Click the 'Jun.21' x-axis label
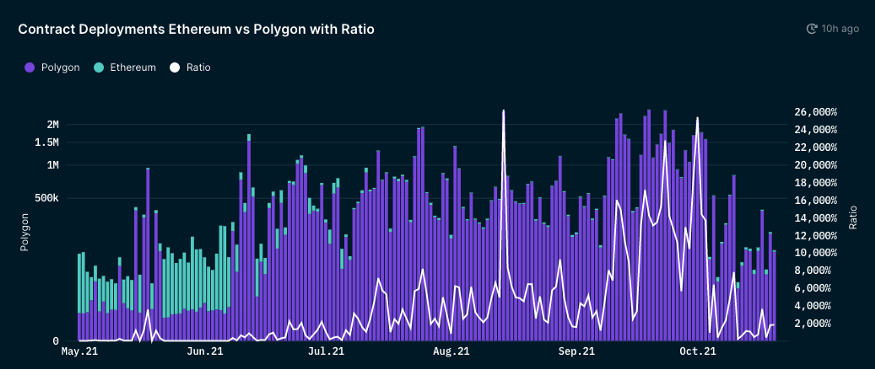Viewport: 875px width, 369px height. click(205, 352)
